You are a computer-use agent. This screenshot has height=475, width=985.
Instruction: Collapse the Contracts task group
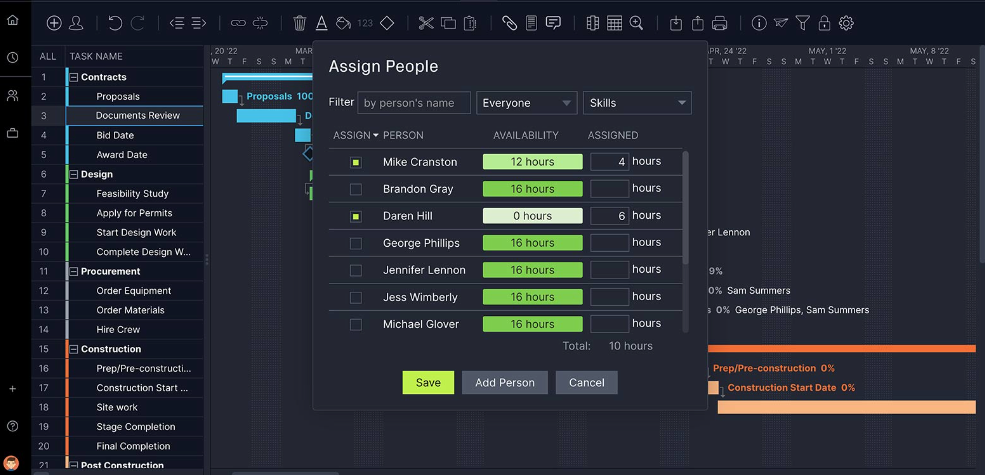tap(73, 77)
